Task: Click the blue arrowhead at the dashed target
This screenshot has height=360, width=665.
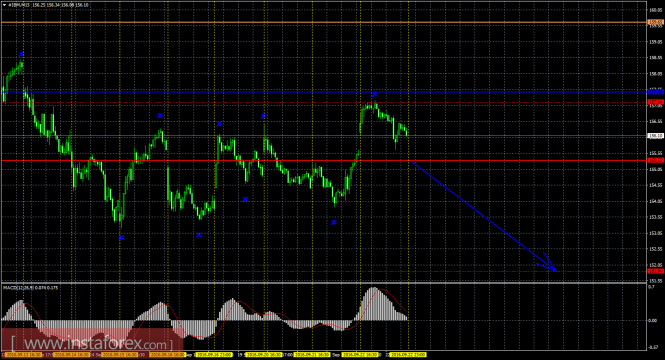Action: [550, 266]
